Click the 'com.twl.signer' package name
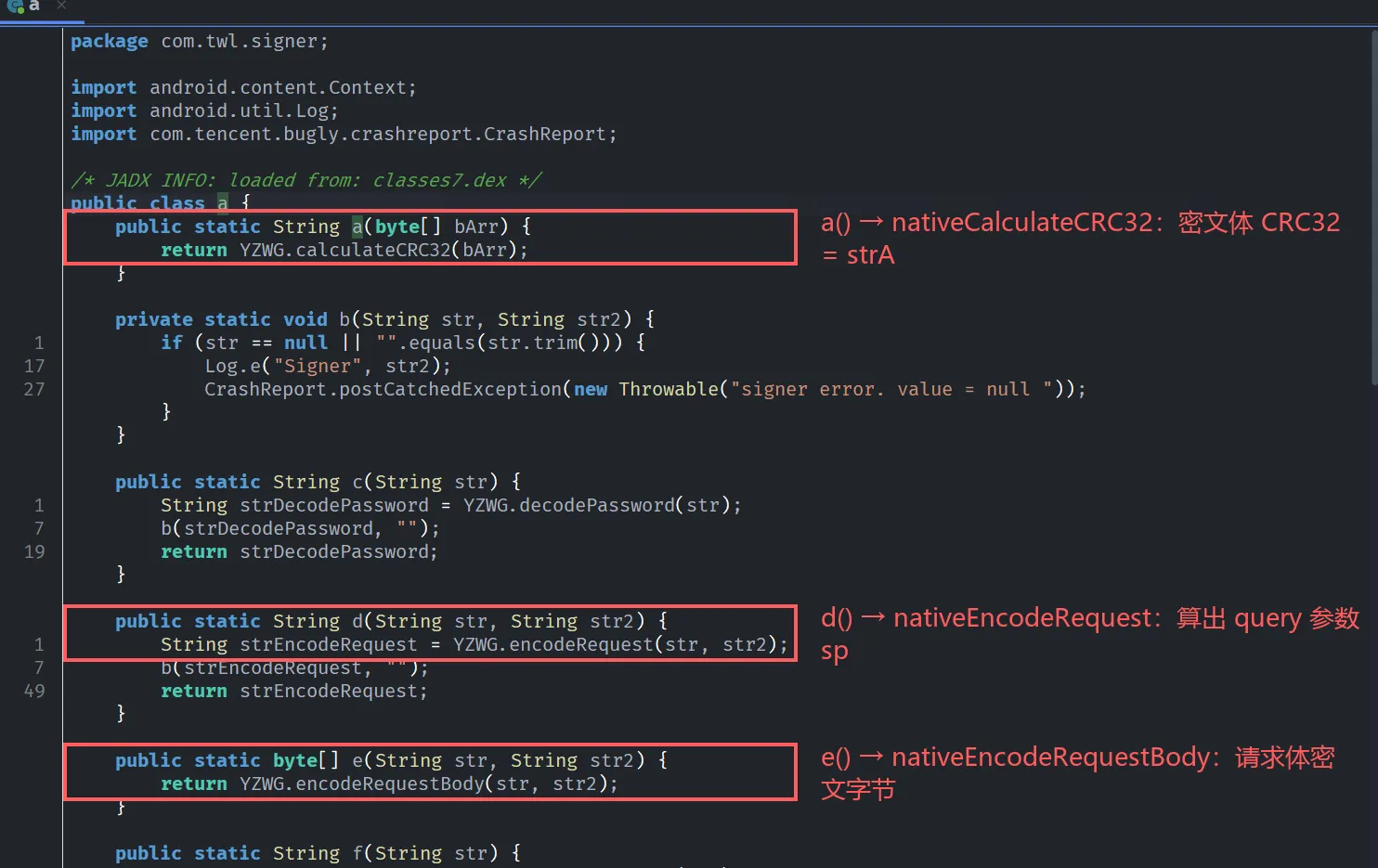This screenshot has width=1378, height=868. pos(239,41)
